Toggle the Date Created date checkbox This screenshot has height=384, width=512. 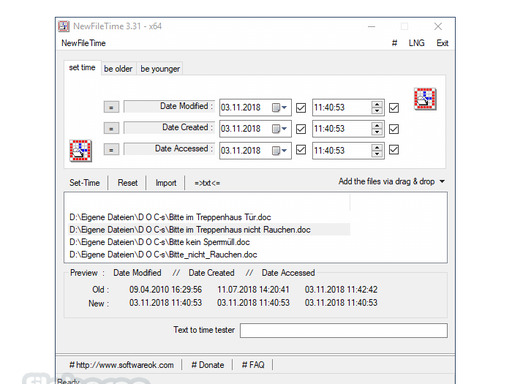[301, 129]
